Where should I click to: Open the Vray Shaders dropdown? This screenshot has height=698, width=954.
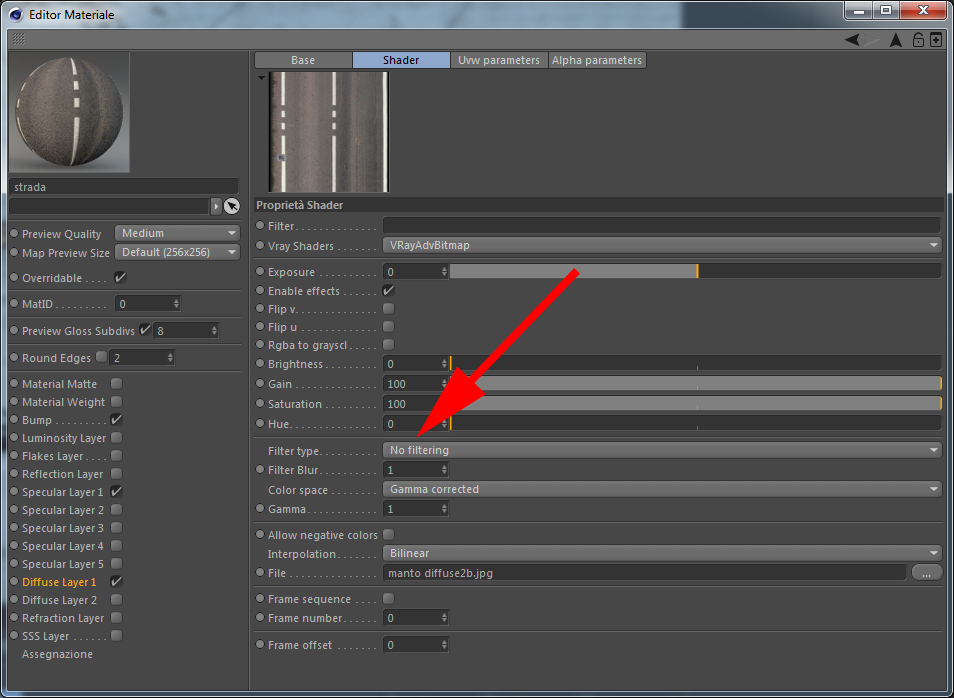coord(662,245)
